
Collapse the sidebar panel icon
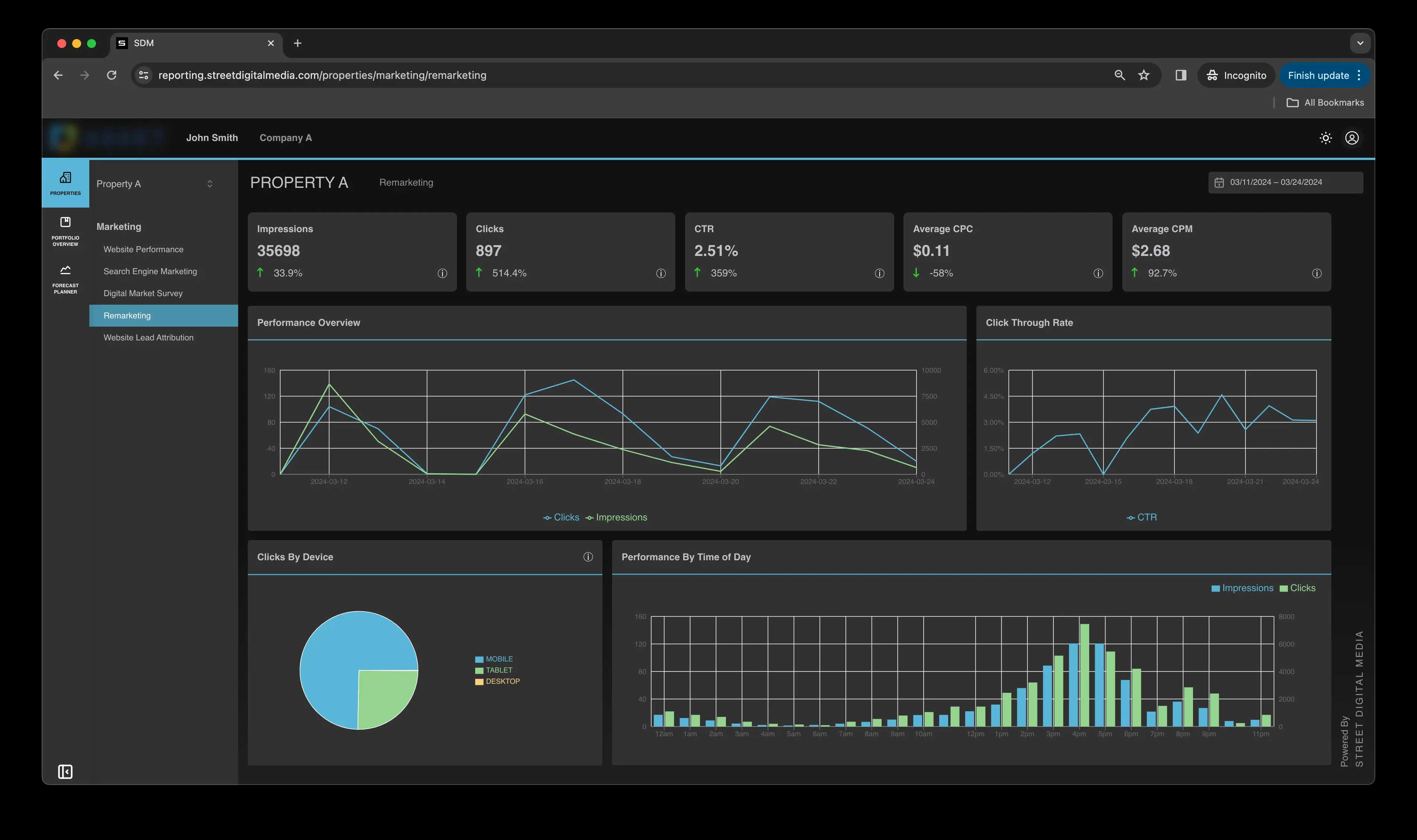(x=65, y=772)
